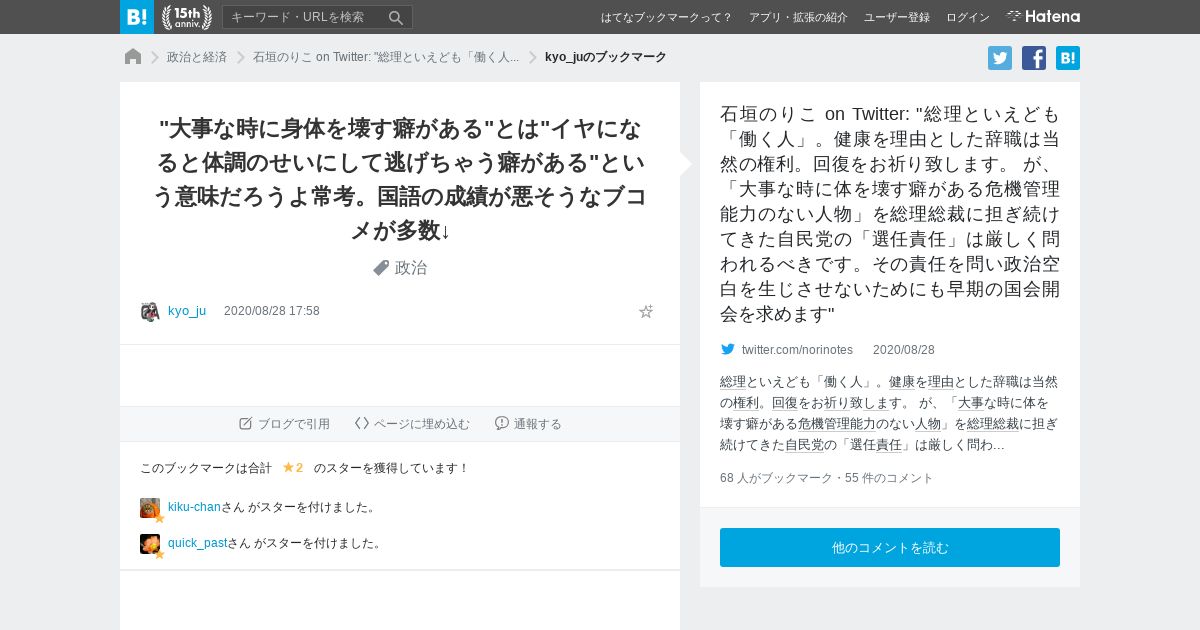Share on Facebook icon

1034,58
